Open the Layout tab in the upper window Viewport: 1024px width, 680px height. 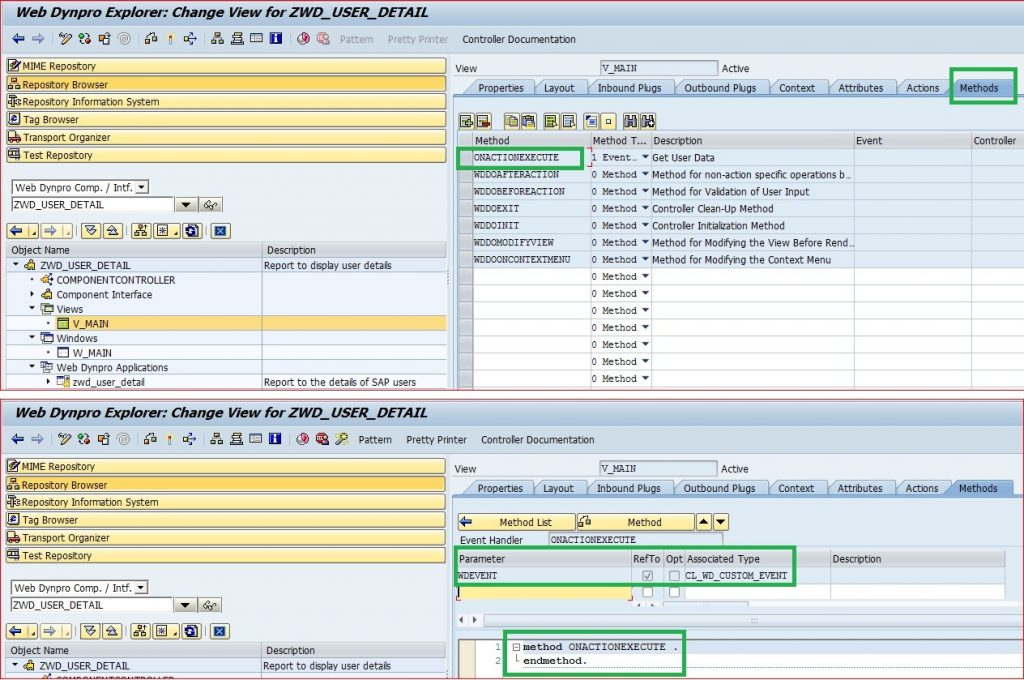[559, 88]
